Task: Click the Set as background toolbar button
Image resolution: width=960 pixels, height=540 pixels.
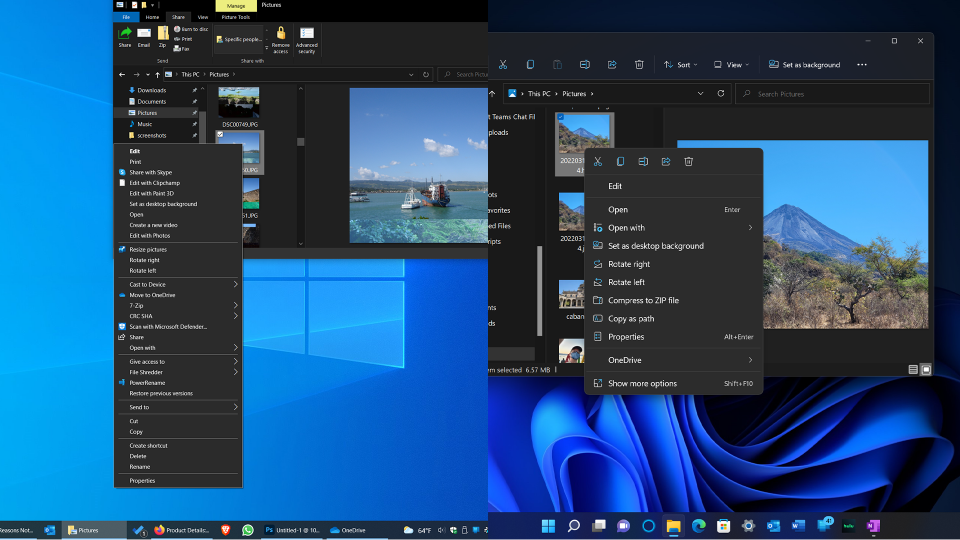Action: 805,65
